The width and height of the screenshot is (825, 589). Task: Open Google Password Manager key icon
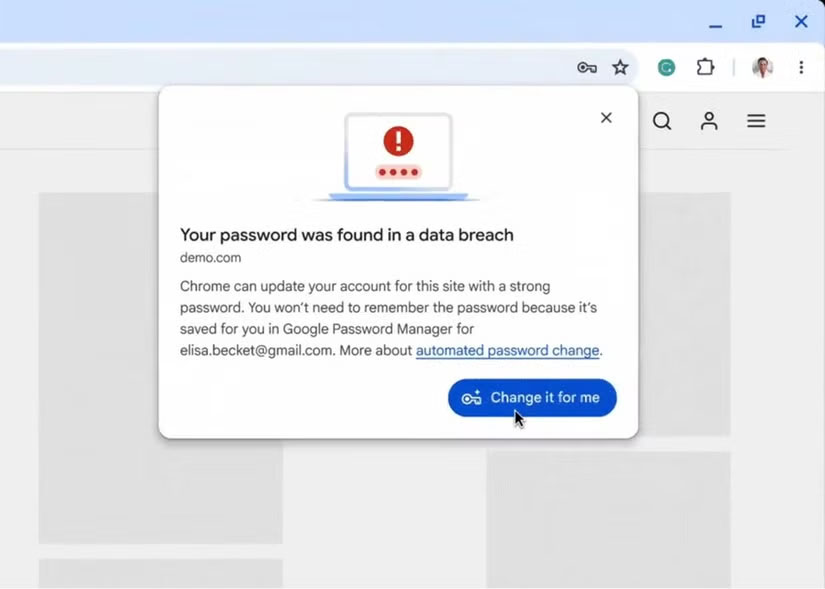(587, 67)
